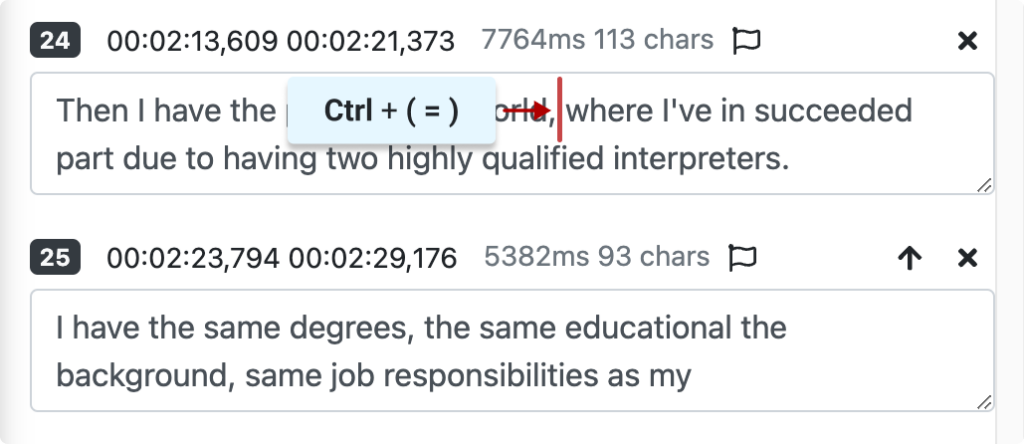
Task: Flag subtitle 24 with the flag icon
Action: (x=747, y=41)
